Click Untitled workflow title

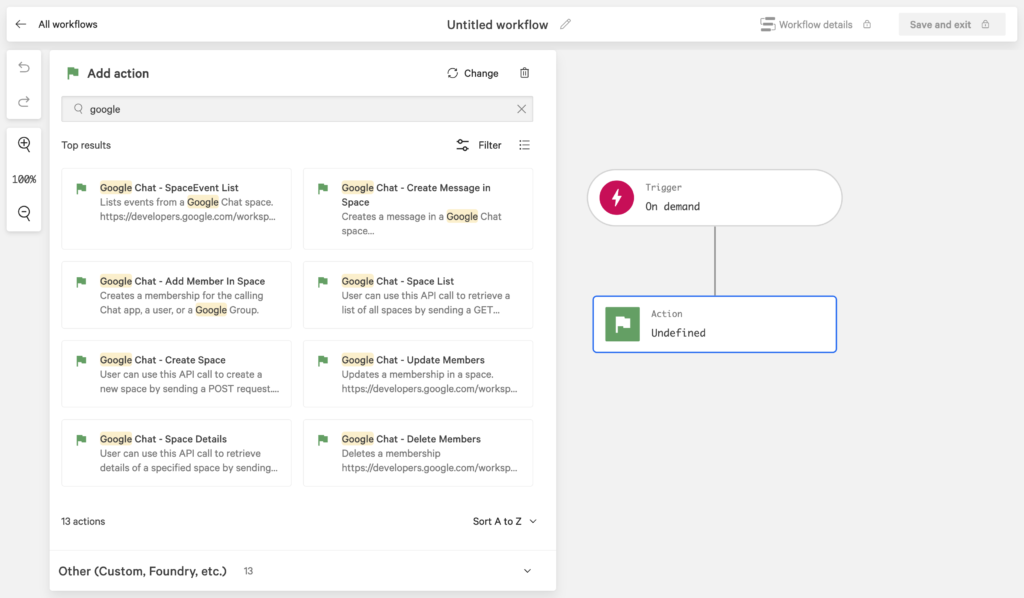coord(498,25)
